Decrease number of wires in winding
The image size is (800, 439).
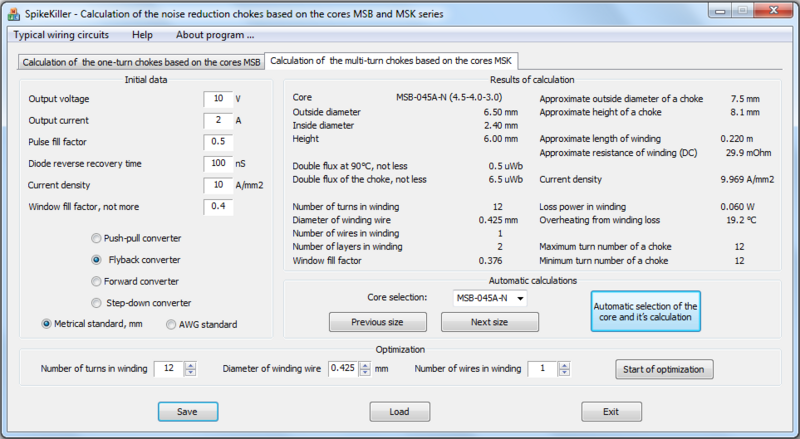564,372
